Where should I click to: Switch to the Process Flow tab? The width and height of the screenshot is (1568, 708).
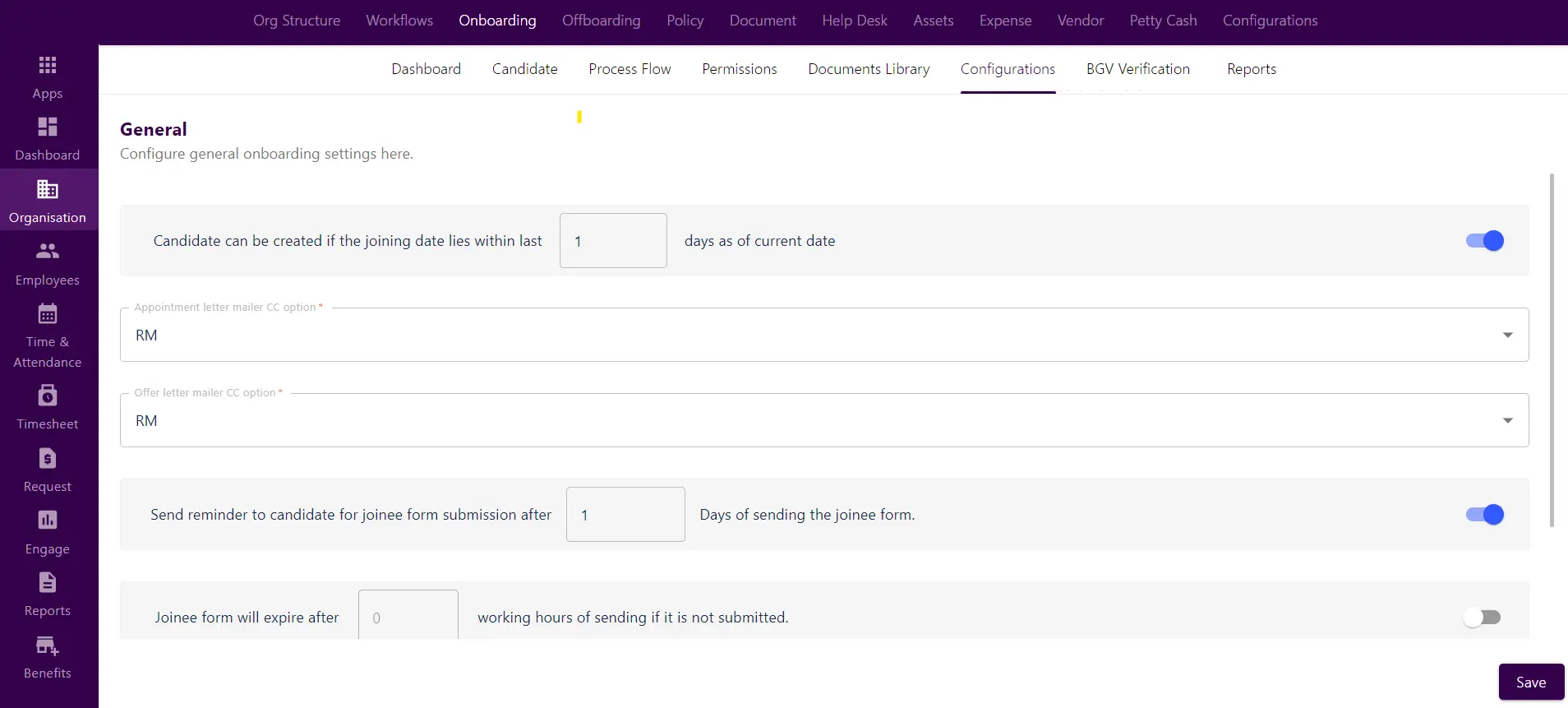point(630,69)
